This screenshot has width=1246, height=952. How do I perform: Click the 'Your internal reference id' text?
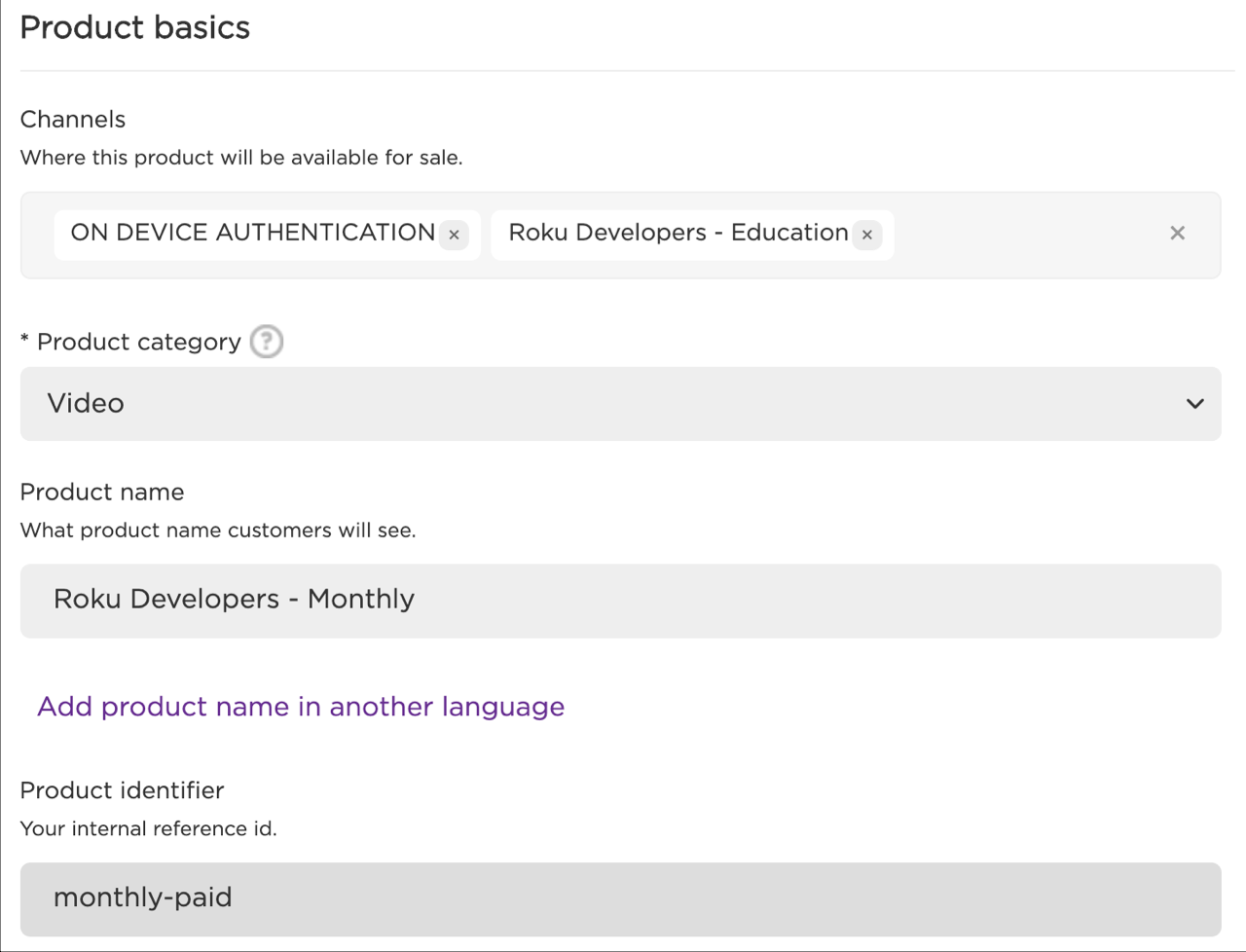point(148,829)
